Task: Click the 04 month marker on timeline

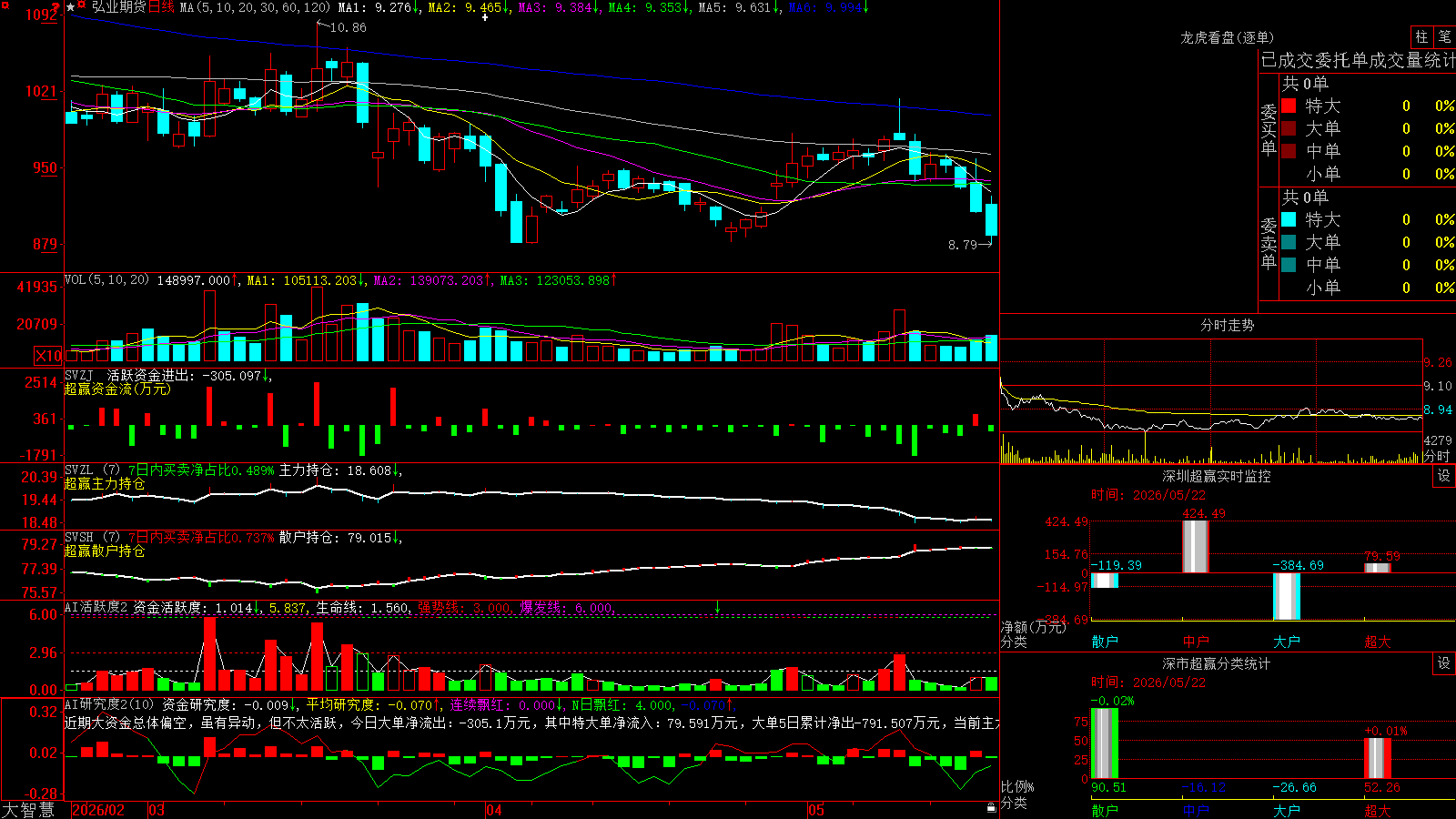Action: (x=494, y=810)
